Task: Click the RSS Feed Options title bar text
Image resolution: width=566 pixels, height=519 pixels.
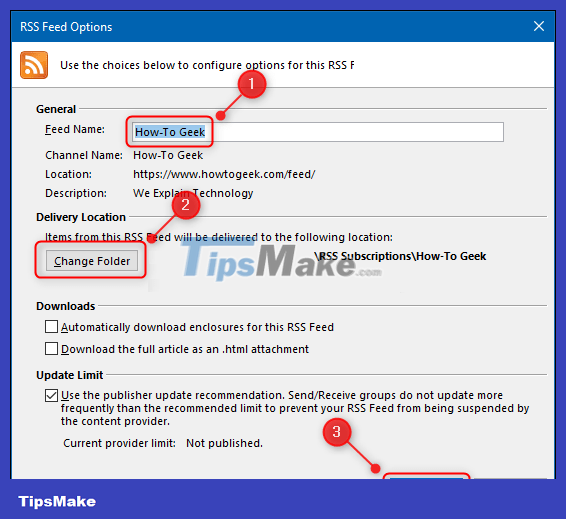Action: pos(66,27)
